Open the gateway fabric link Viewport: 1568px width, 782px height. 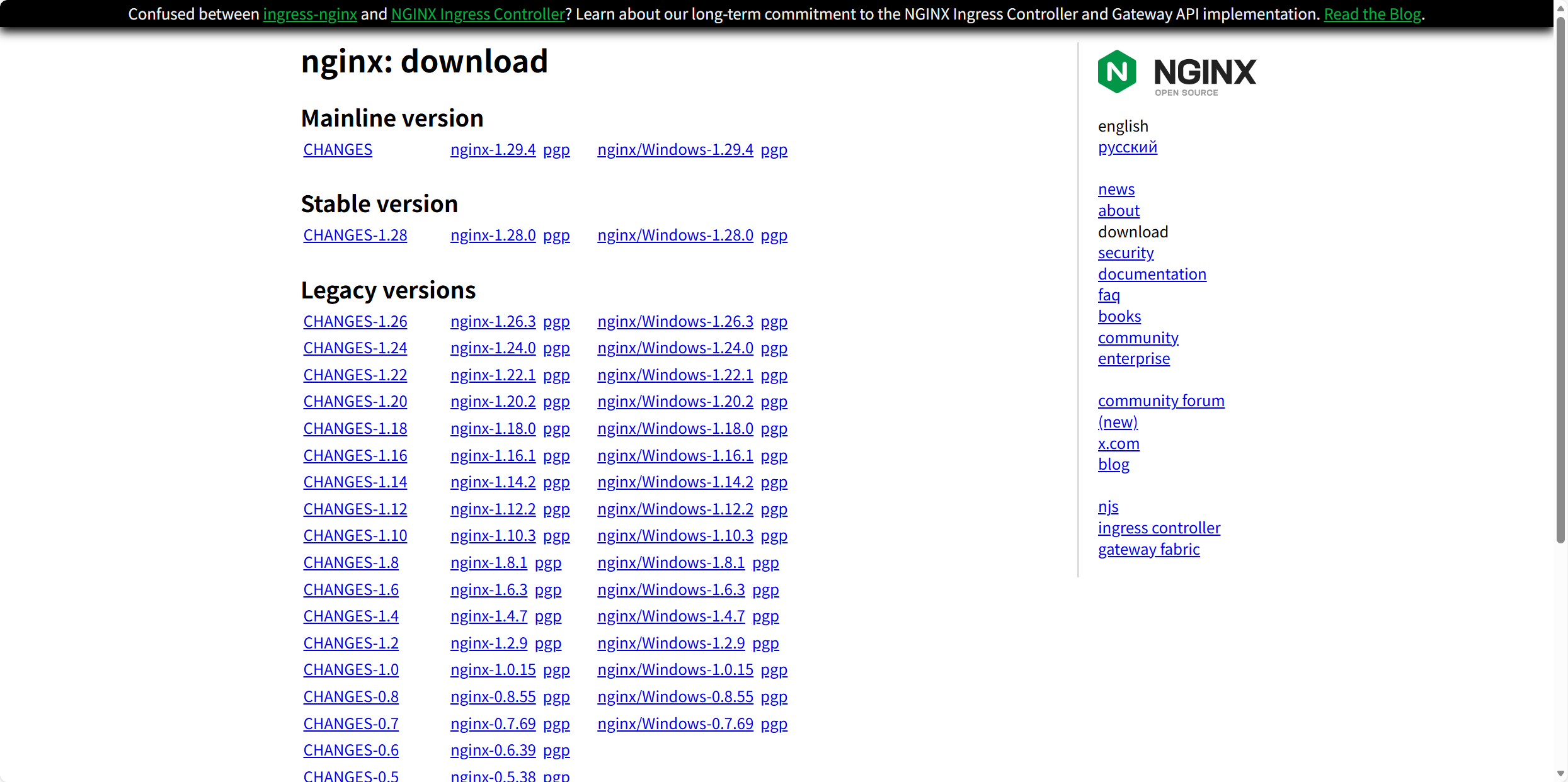tap(1148, 550)
